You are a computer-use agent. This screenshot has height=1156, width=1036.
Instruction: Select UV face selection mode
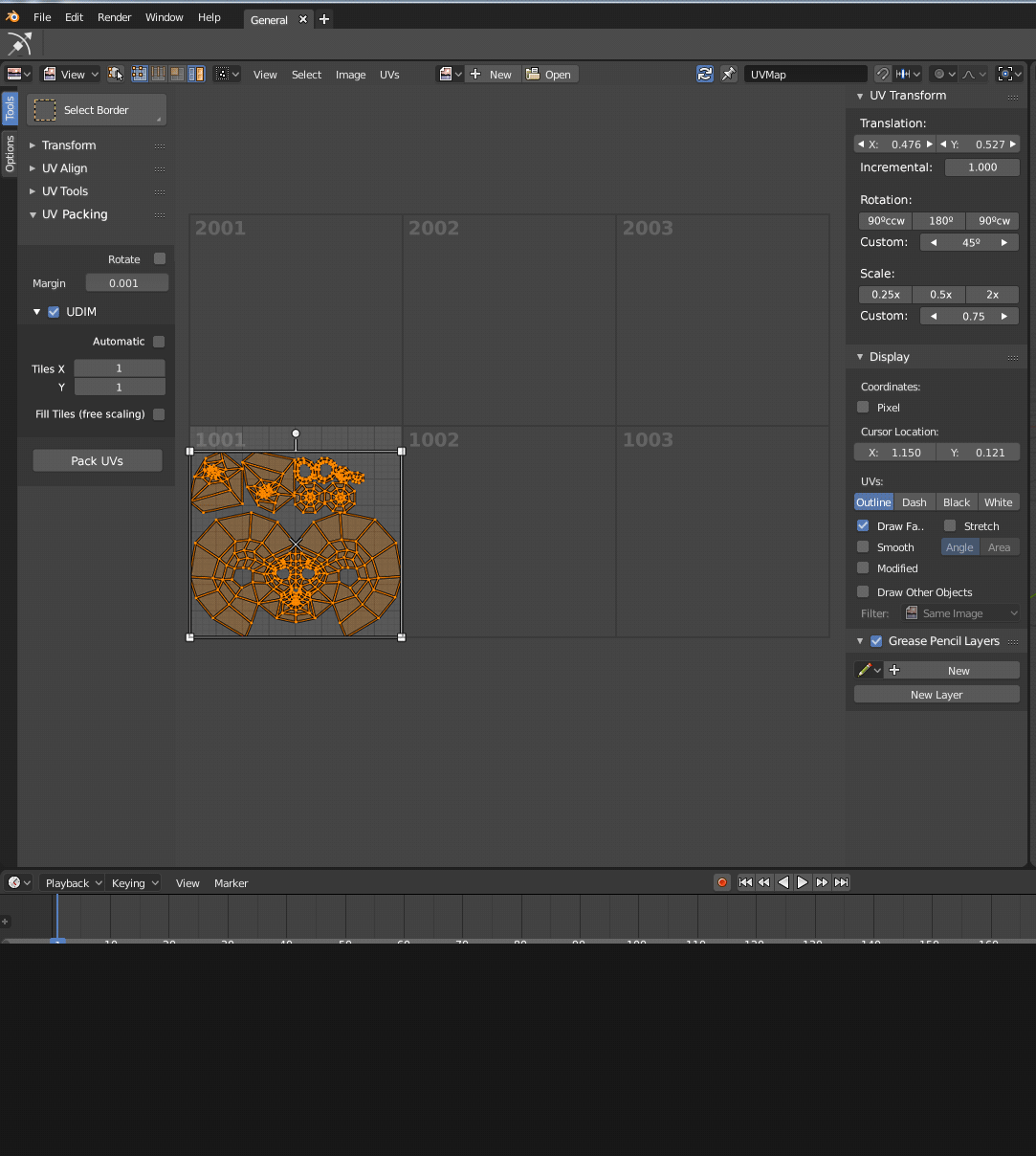coord(177,74)
